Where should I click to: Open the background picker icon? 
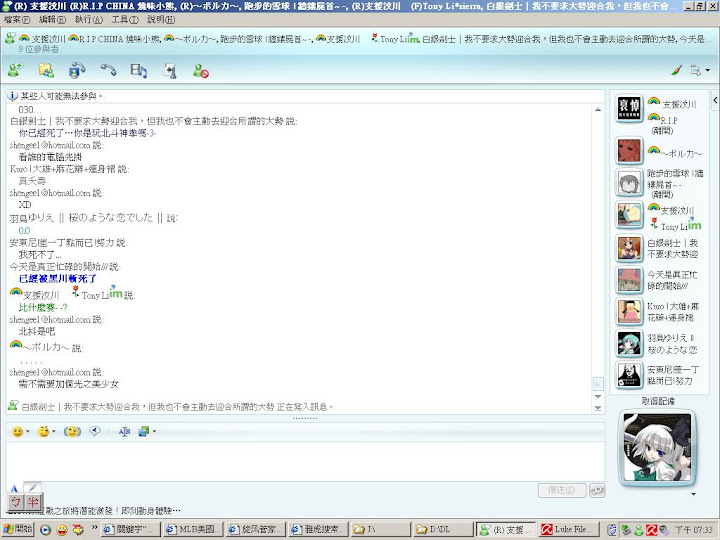pos(144,431)
